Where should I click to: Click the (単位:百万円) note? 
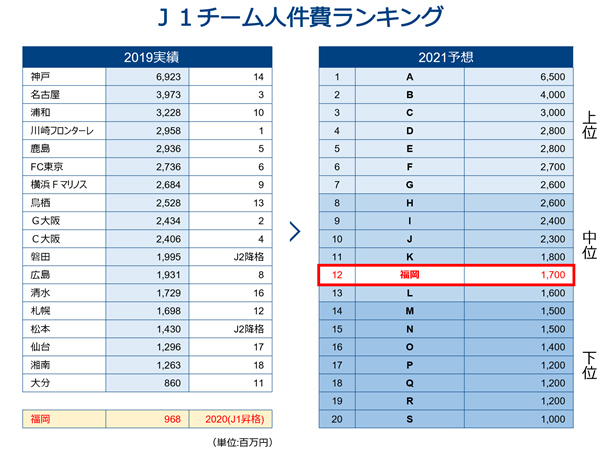tap(242, 442)
